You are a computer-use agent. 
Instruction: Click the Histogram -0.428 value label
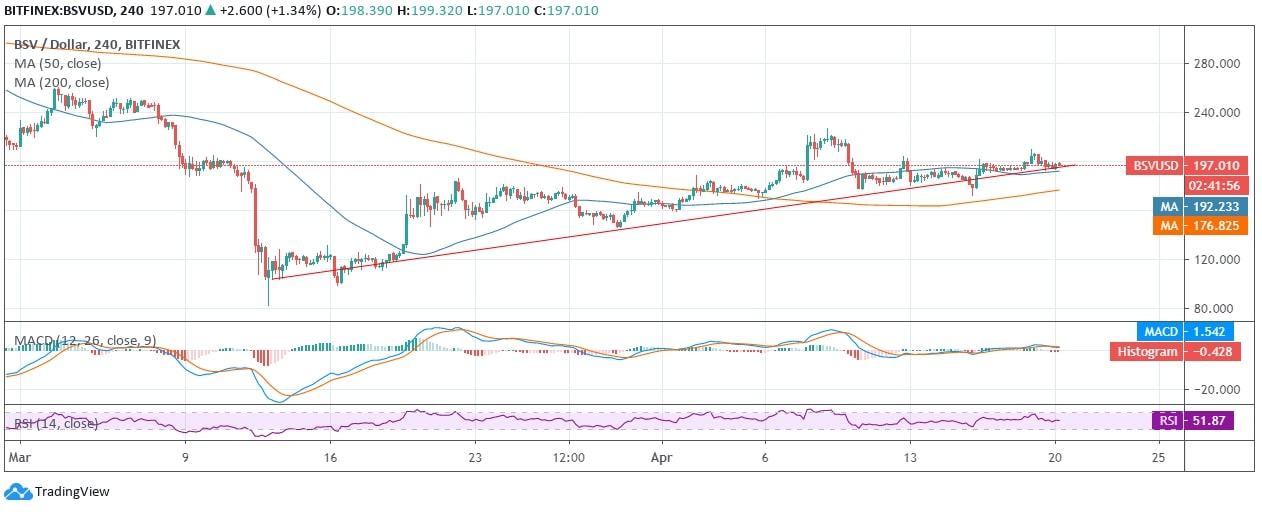point(1176,352)
